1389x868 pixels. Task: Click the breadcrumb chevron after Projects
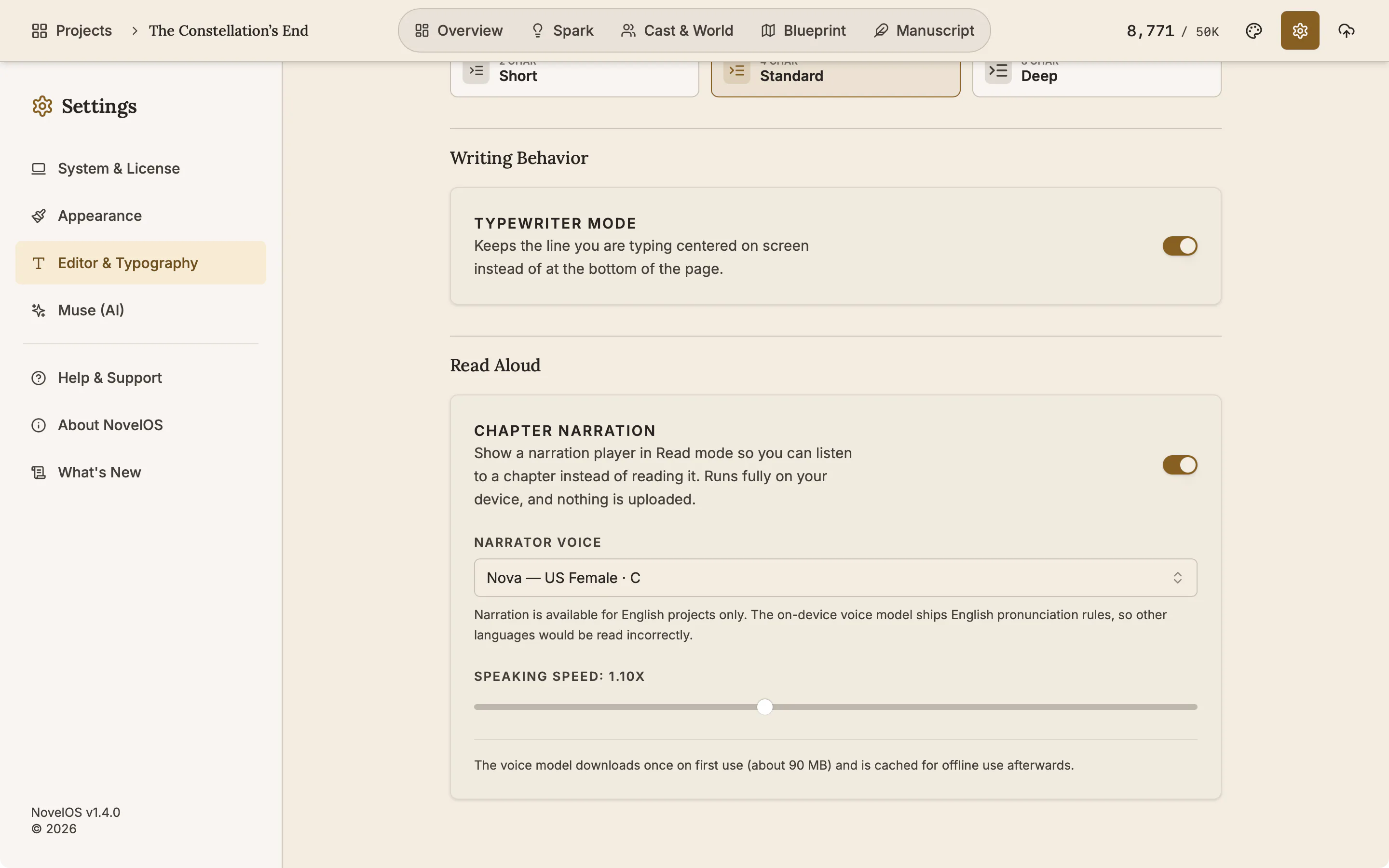[134, 30]
